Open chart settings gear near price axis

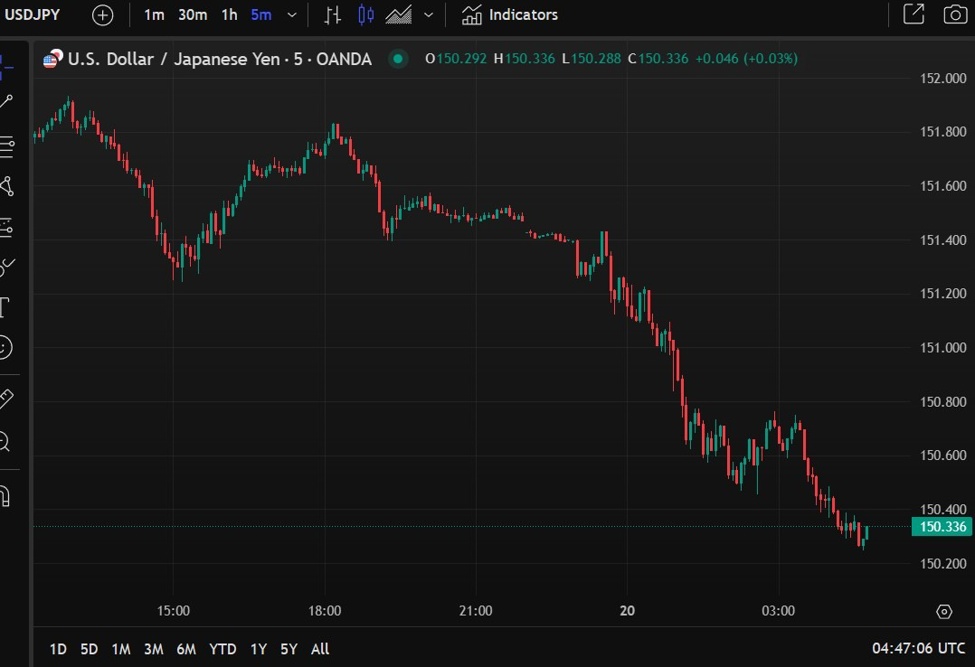(x=944, y=611)
